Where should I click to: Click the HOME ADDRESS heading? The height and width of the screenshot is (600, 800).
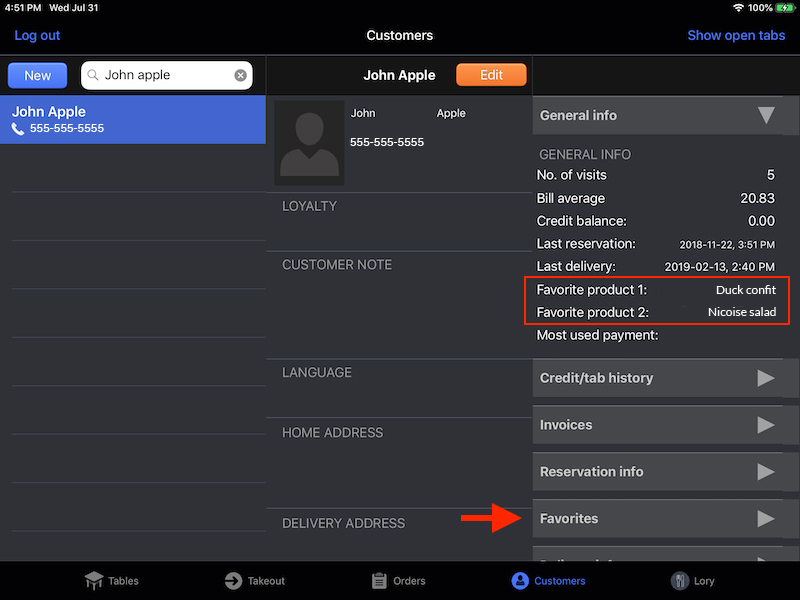333,433
